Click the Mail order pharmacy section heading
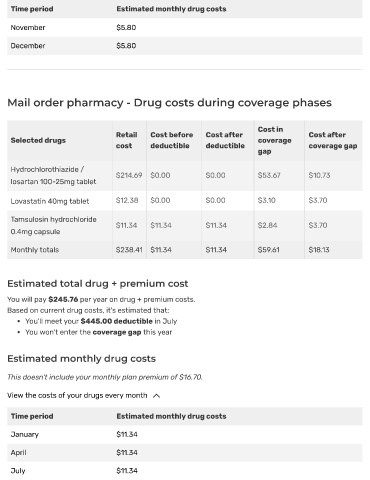 click(169, 103)
